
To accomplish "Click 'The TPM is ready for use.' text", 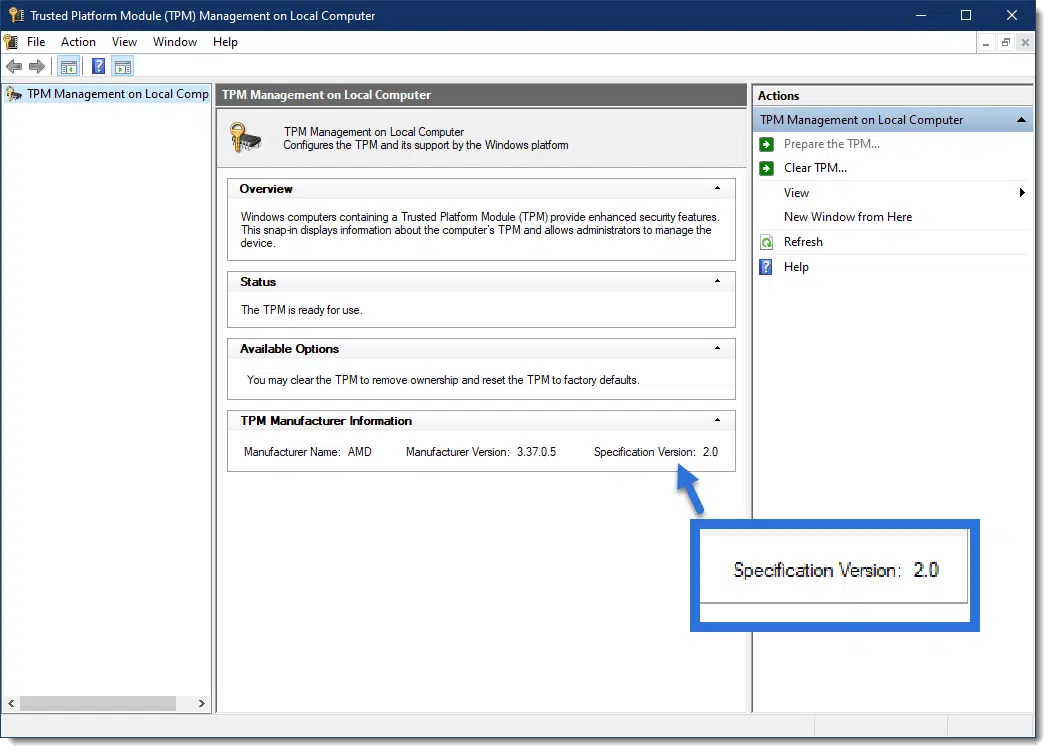I will [x=302, y=310].
